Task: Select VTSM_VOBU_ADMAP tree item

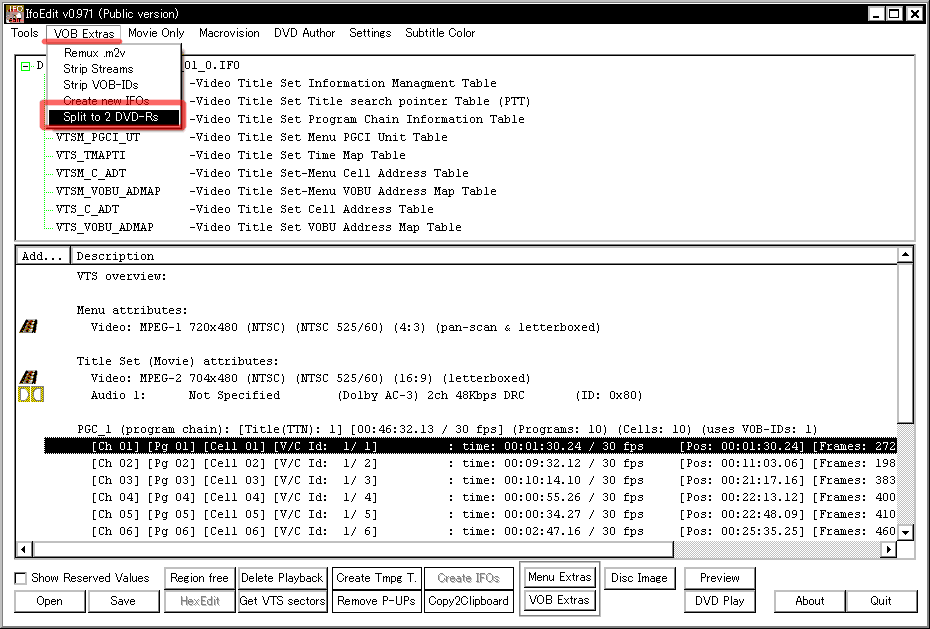Action: [108, 191]
